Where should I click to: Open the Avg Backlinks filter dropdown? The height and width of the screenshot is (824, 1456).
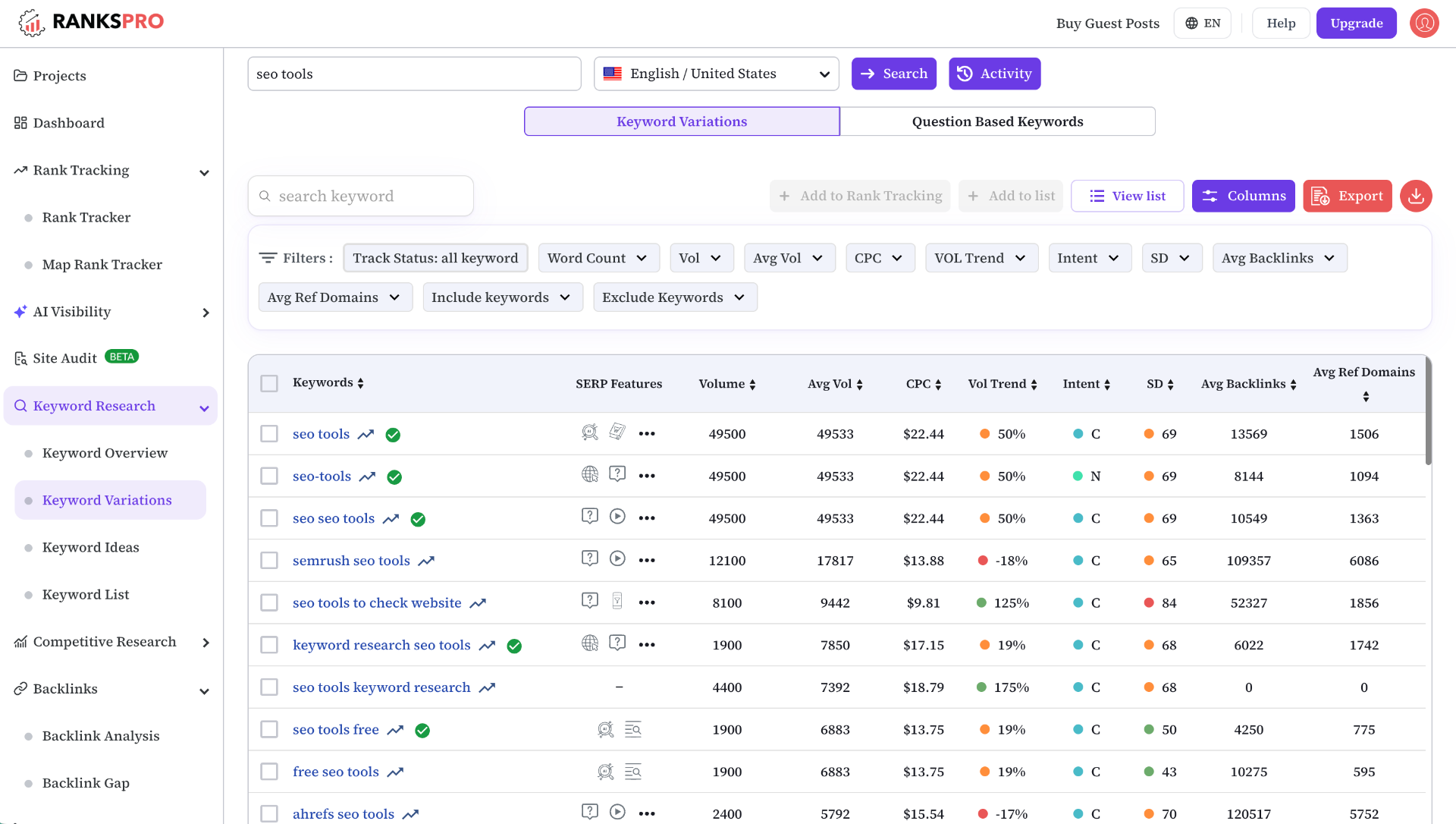click(1279, 258)
